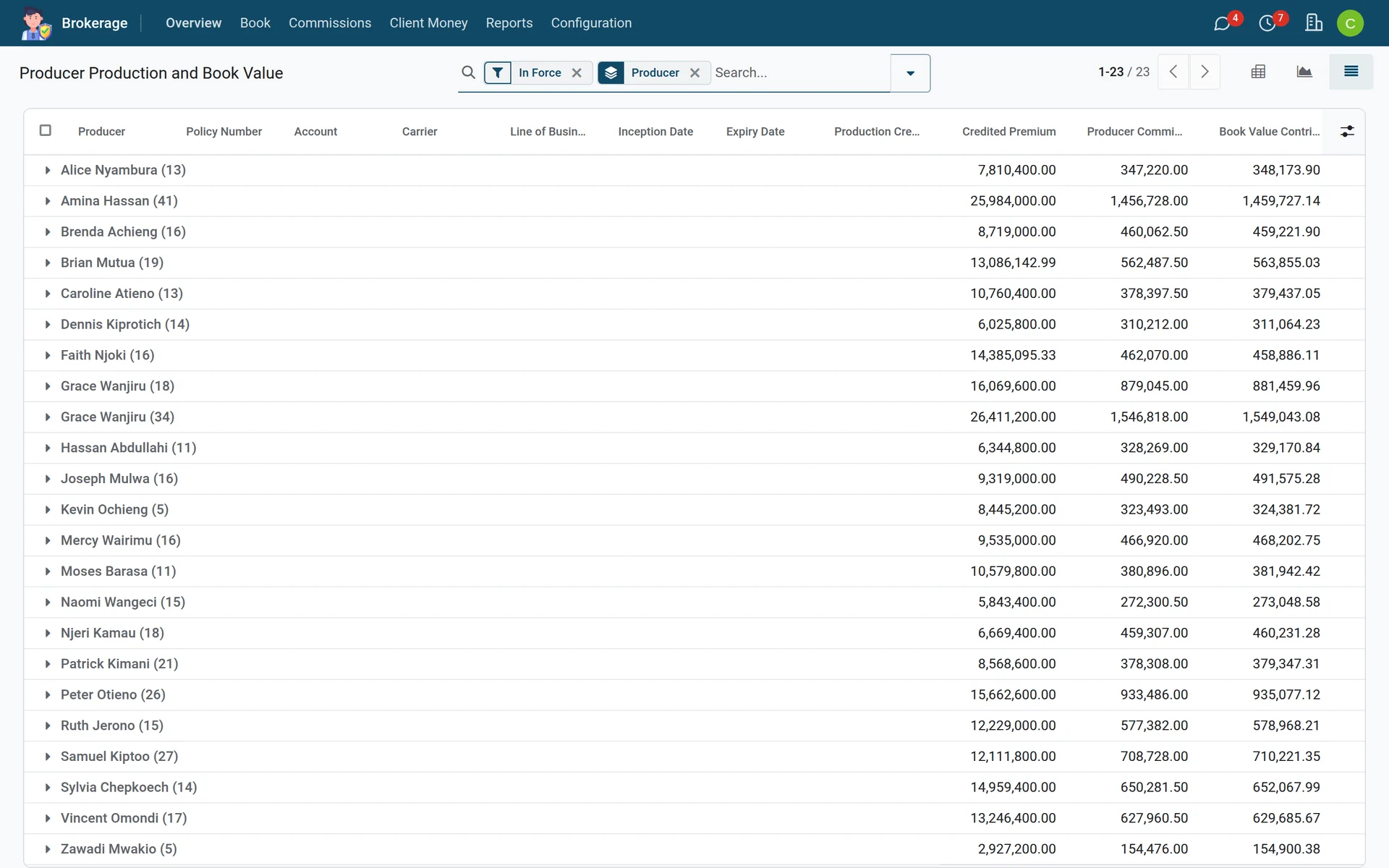This screenshot has width=1389, height=868.
Task: Expand the Amina Hassan (41) group
Action: pos(48,201)
